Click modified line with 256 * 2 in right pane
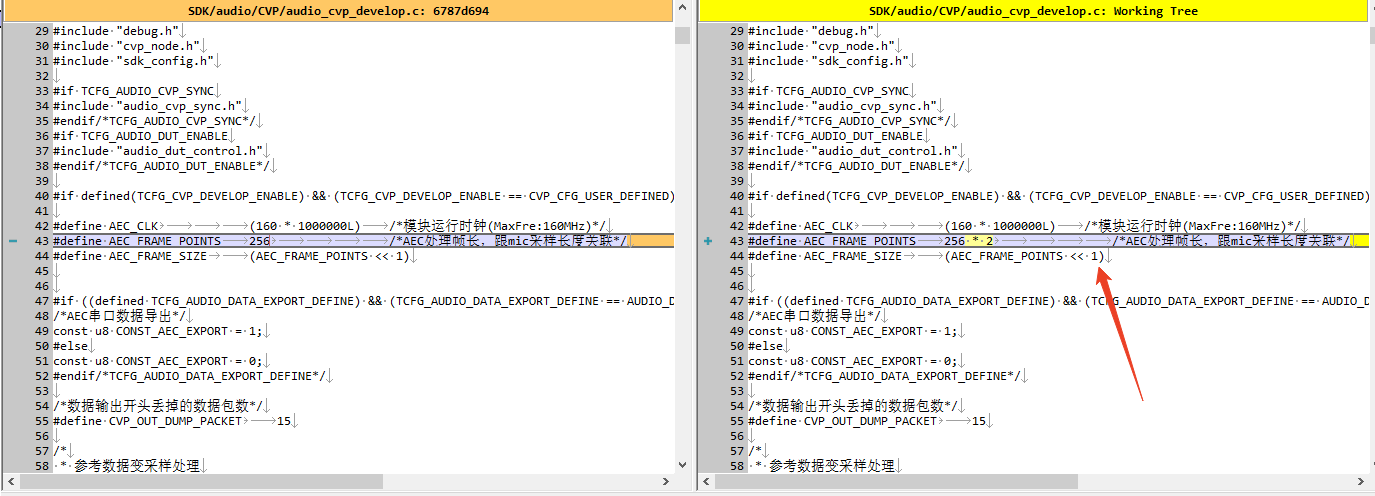The width and height of the screenshot is (1375, 496). 1058,241
